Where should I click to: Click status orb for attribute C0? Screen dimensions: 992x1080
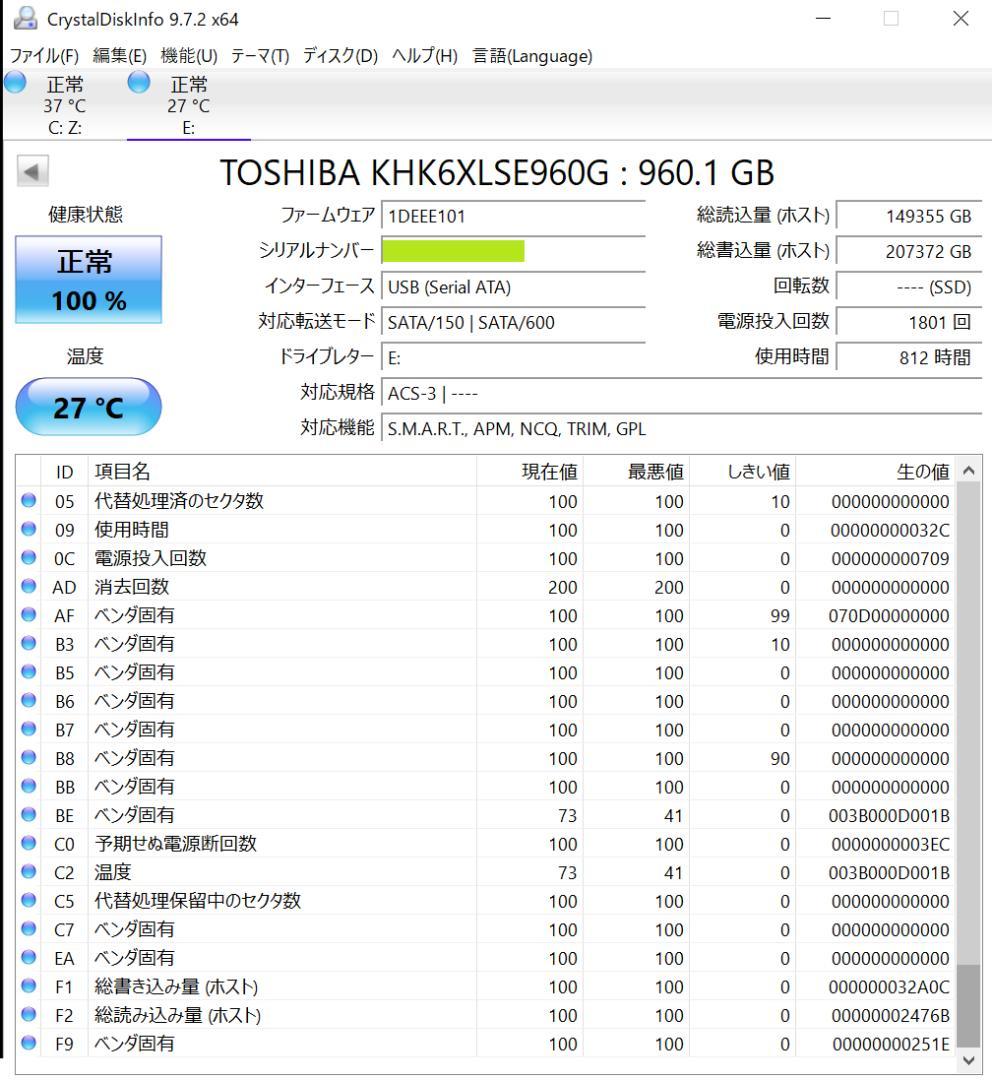28,843
